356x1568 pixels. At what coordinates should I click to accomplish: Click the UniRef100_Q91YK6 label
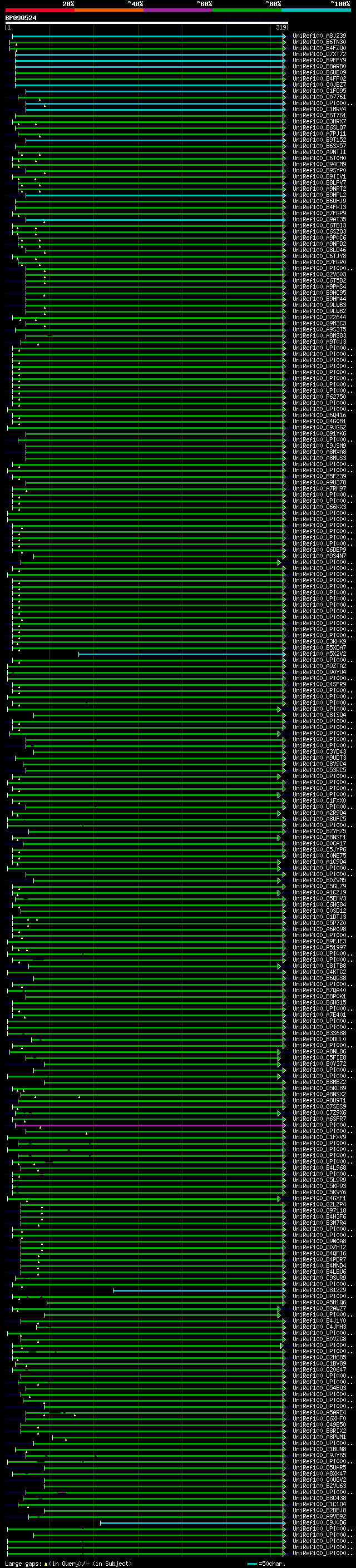pos(319,434)
